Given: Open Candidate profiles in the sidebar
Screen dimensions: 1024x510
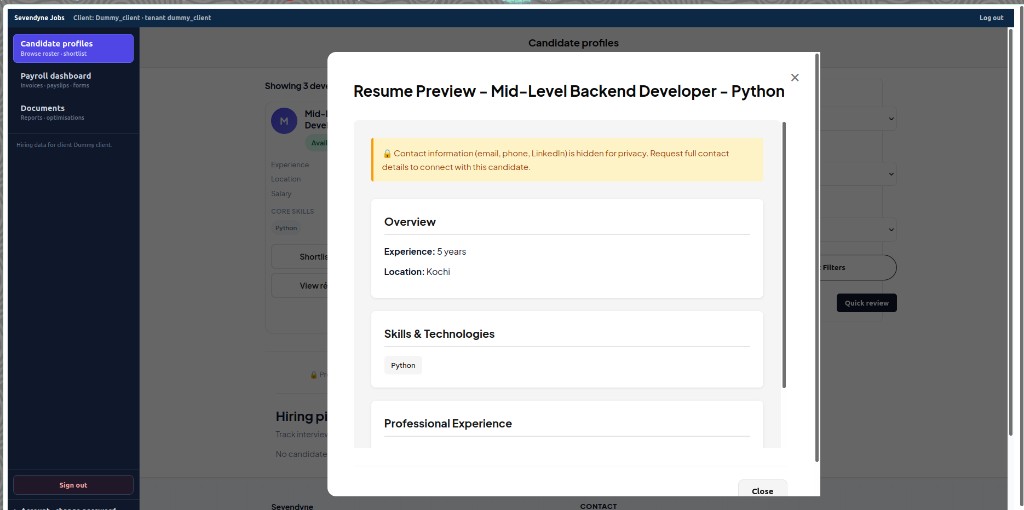Looking at the screenshot, I should pyautogui.click(x=73, y=48).
